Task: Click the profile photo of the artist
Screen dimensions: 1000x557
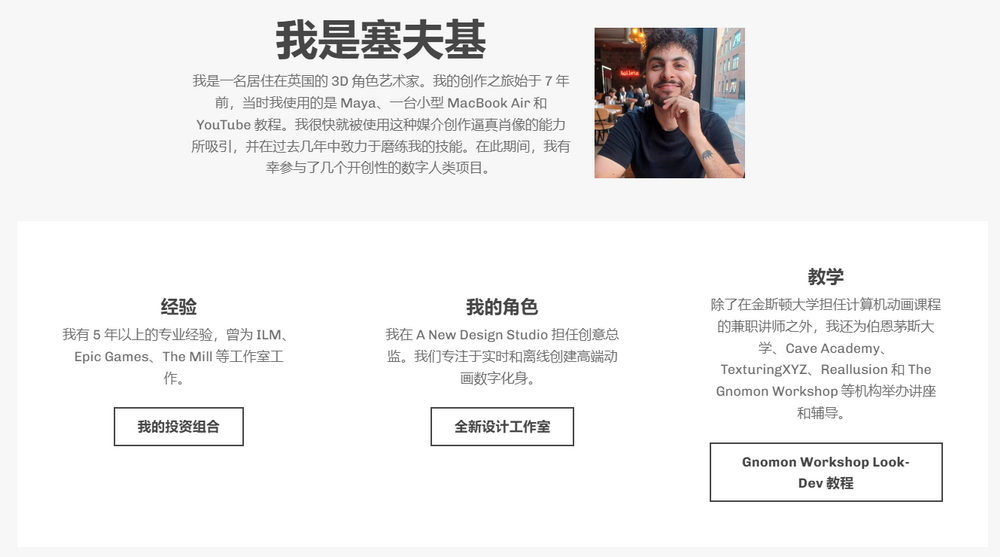Action: coord(670,103)
